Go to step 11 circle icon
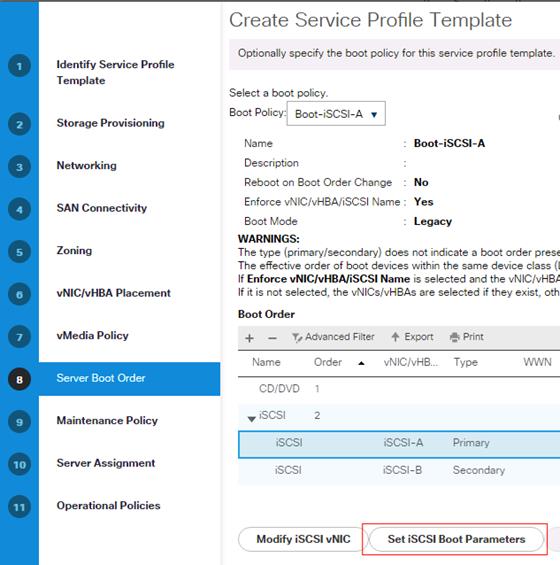This screenshot has height=565, width=560. point(19,507)
